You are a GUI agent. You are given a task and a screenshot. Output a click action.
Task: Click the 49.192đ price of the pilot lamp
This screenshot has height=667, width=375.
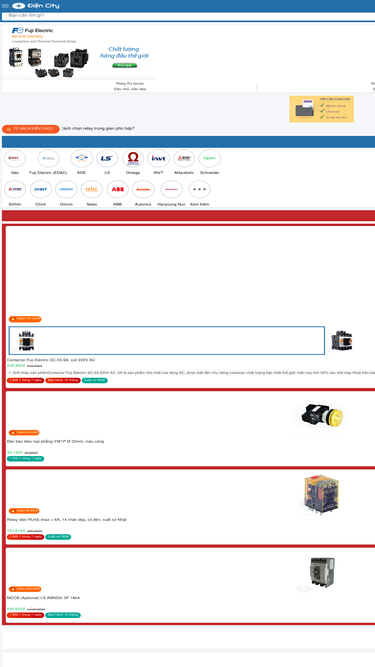(15, 452)
